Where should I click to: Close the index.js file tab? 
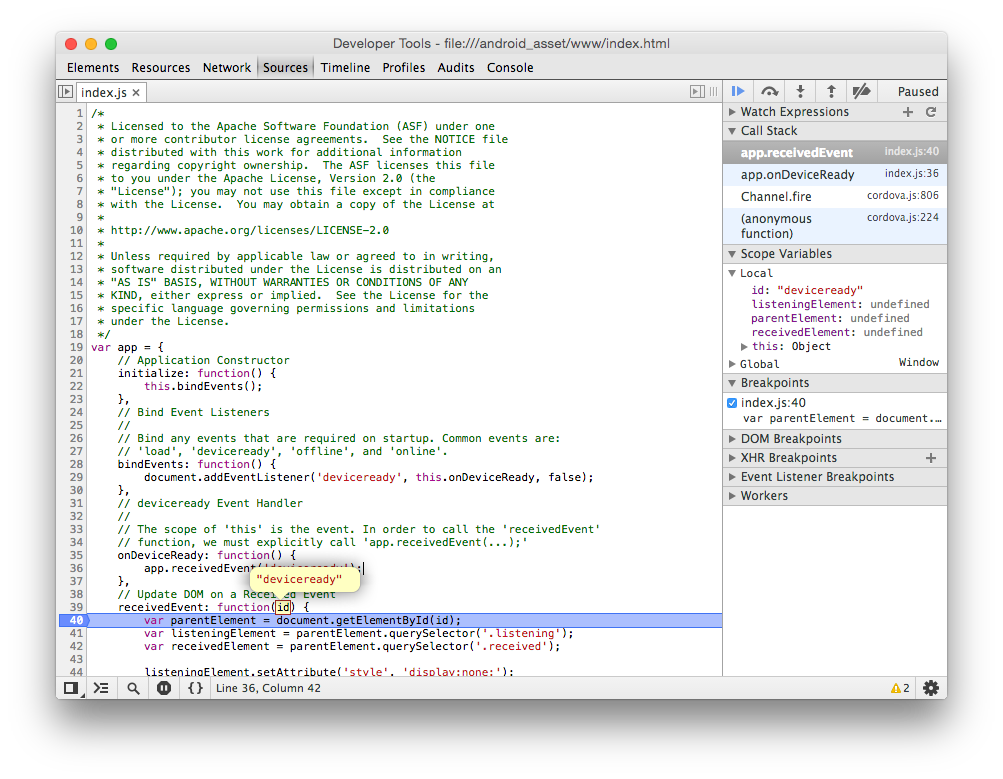coord(136,93)
